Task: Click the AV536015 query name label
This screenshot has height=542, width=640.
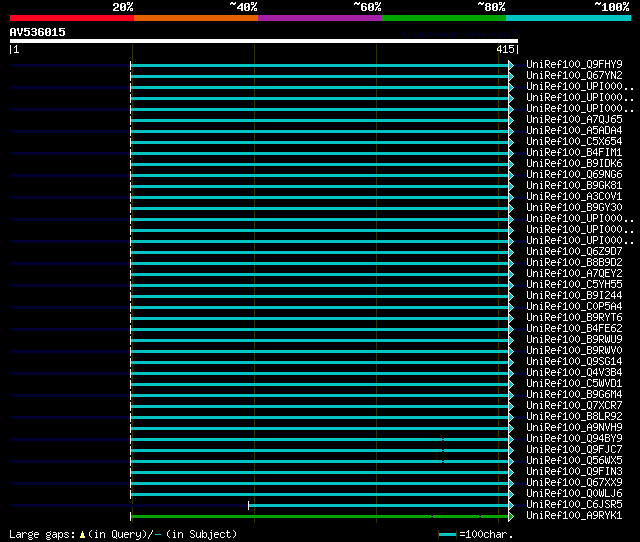Action: [x=38, y=32]
